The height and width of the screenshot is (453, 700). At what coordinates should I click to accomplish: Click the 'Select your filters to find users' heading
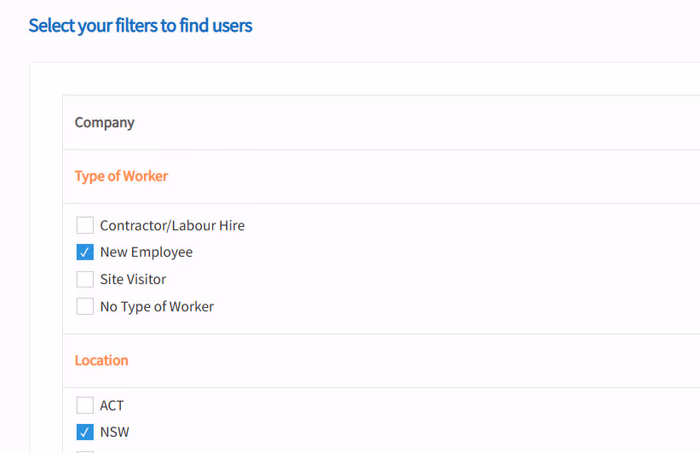click(x=141, y=25)
